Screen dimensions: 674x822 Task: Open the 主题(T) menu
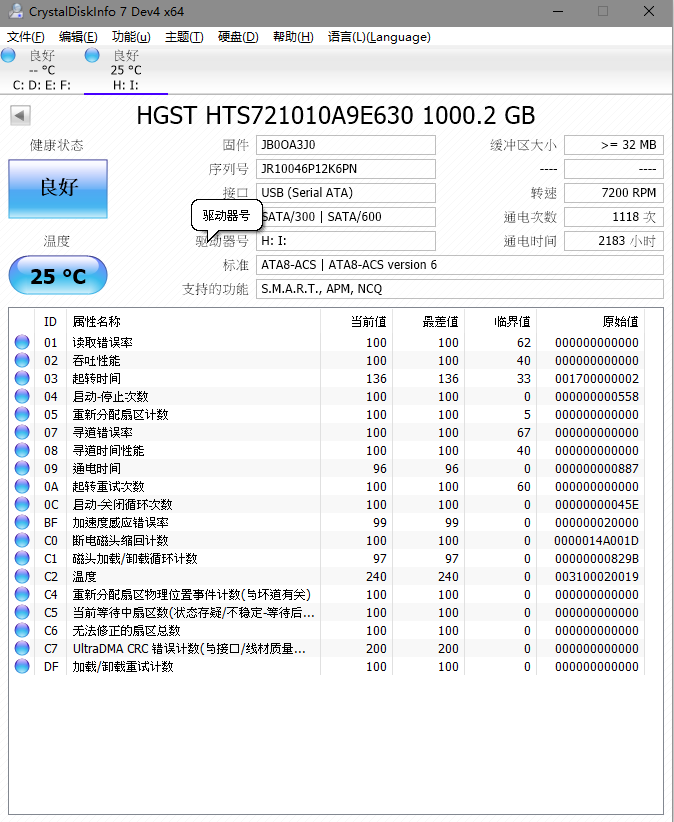point(184,37)
